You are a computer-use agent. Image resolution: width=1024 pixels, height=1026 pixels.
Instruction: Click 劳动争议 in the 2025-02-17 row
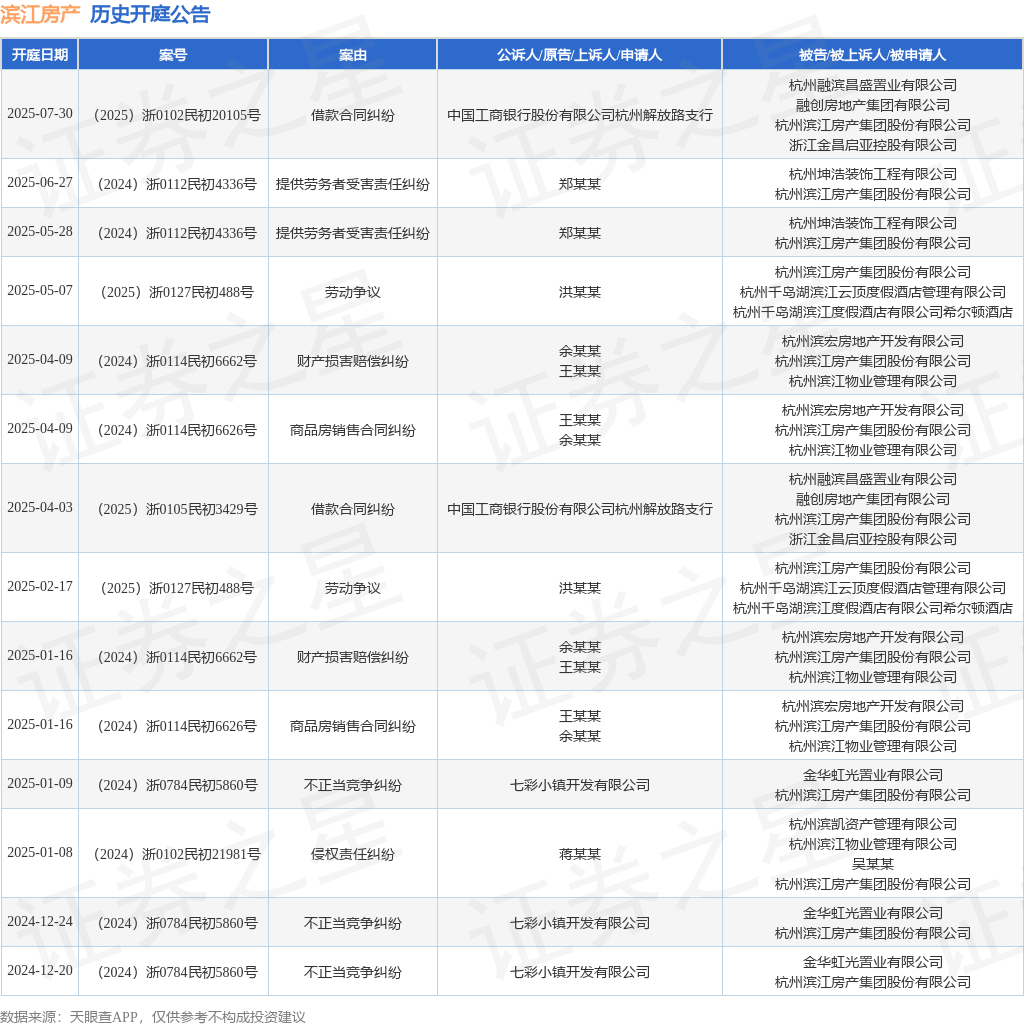(353, 588)
